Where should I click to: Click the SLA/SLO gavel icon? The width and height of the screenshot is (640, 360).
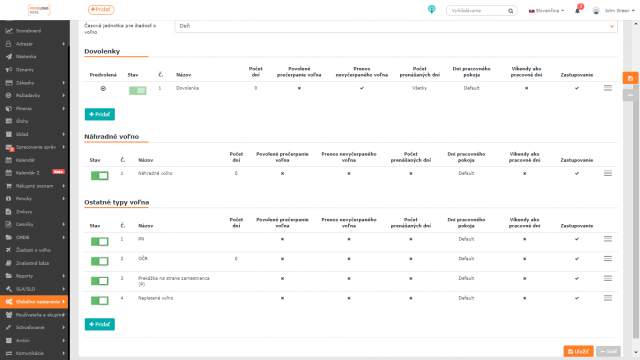pyautogui.click(x=9, y=289)
